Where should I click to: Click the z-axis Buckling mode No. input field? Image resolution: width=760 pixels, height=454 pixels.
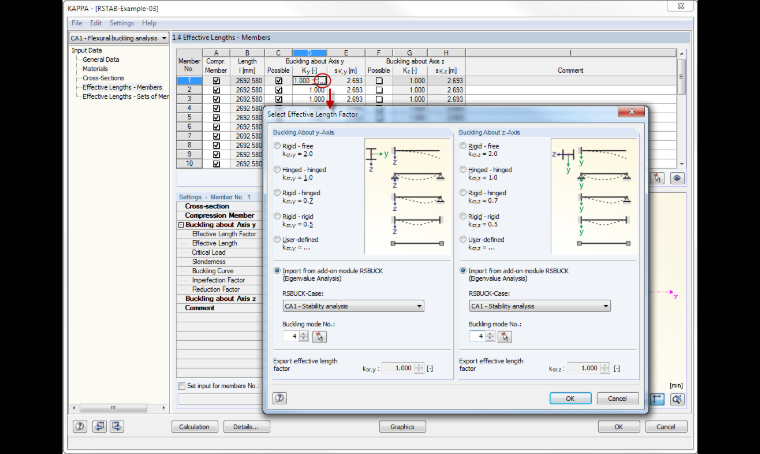click(x=477, y=336)
